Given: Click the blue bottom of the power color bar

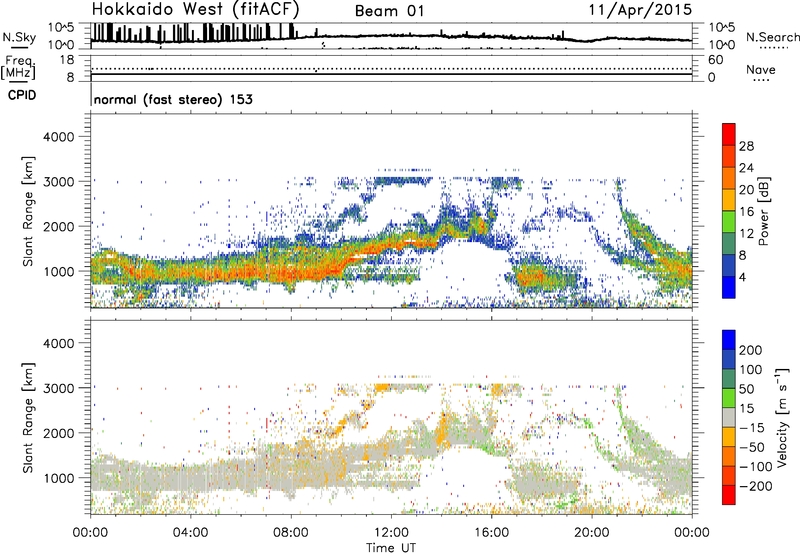Looking at the screenshot, I should point(729,287).
